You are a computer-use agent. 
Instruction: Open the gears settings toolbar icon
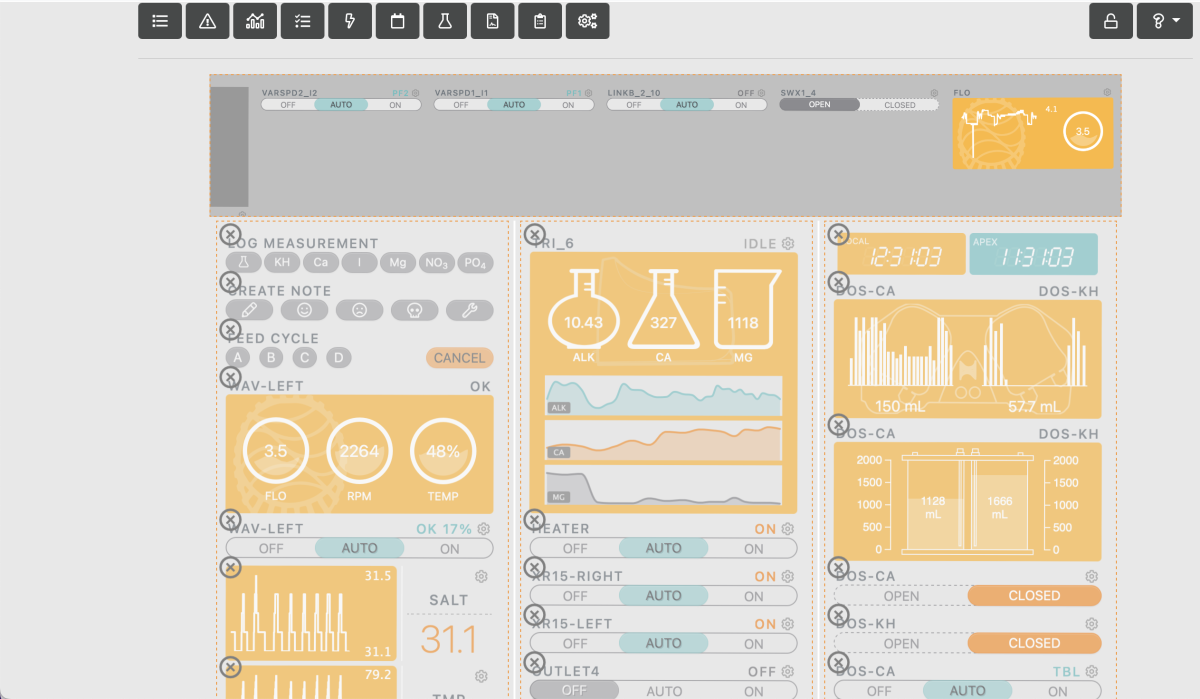tap(587, 21)
